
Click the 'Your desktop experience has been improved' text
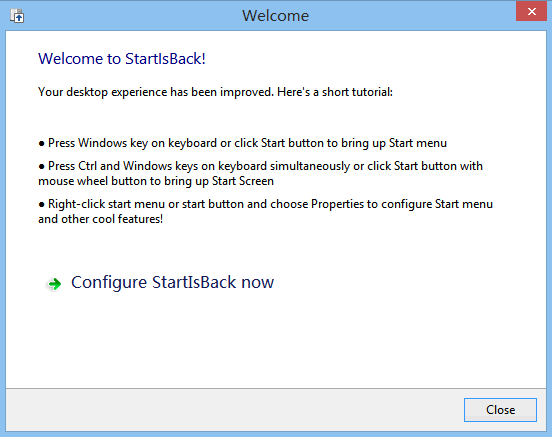click(x=215, y=92)
